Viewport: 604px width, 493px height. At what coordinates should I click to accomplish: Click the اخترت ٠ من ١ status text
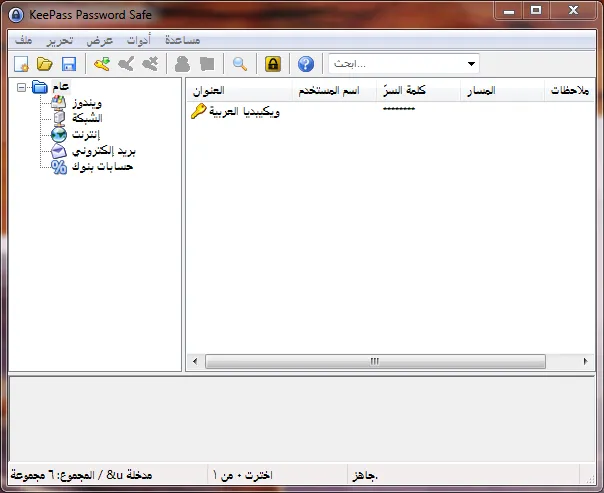tap(242, 475)
